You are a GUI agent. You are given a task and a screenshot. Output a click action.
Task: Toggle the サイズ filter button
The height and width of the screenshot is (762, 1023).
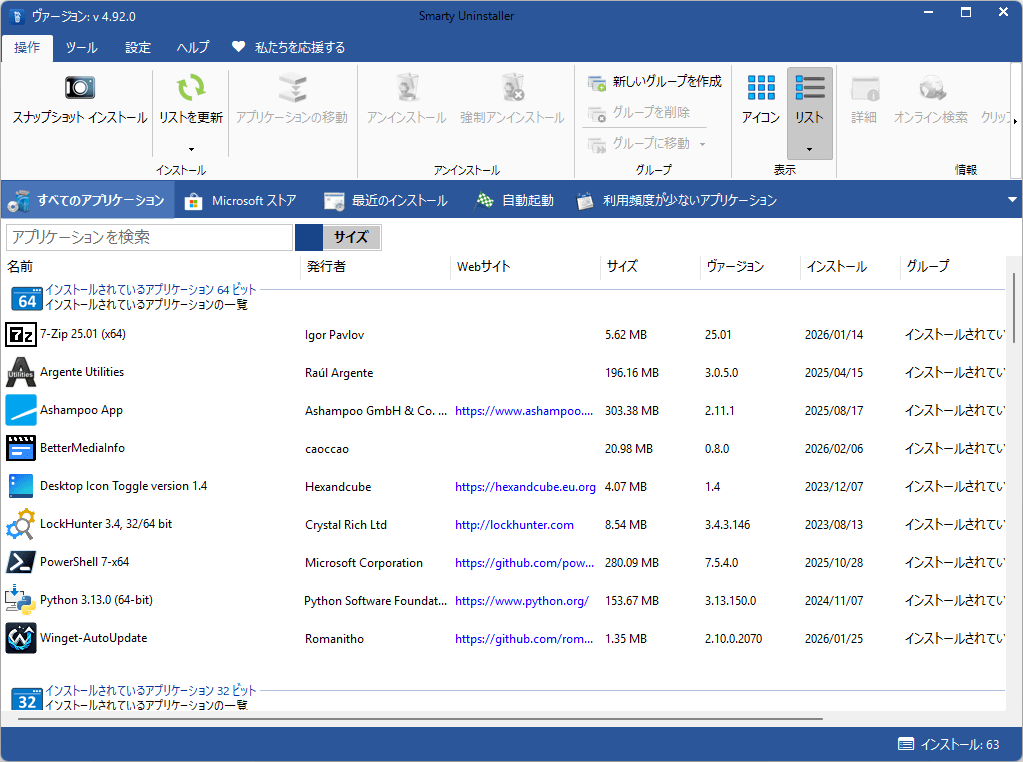coord(350,237)
